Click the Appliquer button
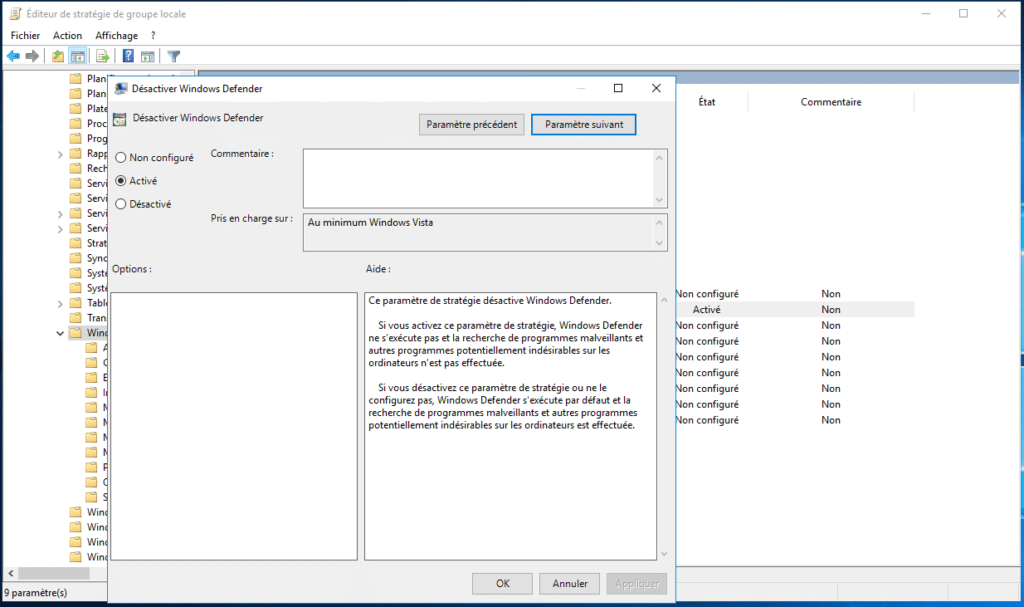 (637, 583)
